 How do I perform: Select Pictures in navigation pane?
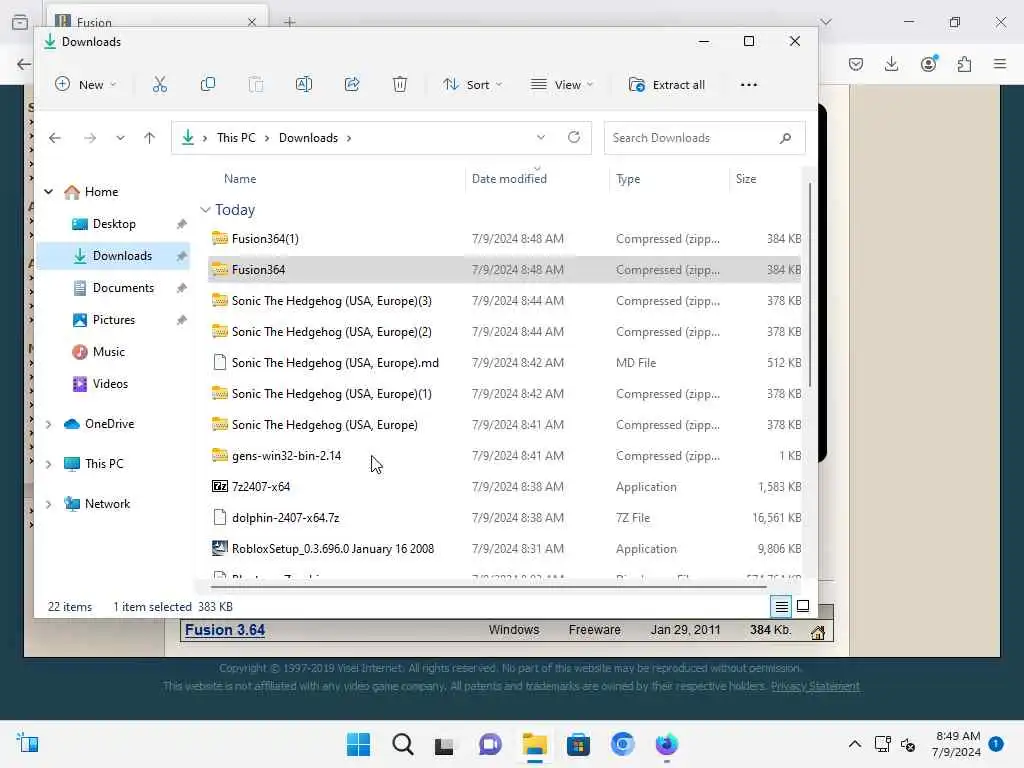click(114, 320)
